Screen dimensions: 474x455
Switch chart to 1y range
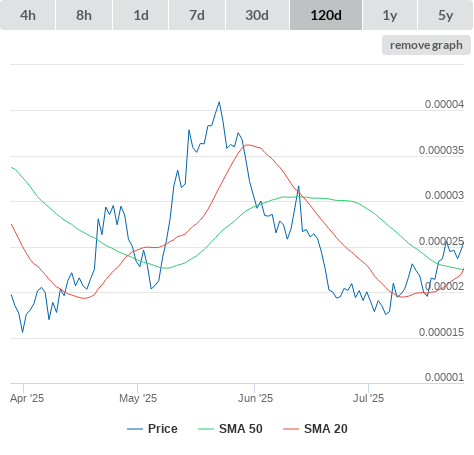(390, 15)
